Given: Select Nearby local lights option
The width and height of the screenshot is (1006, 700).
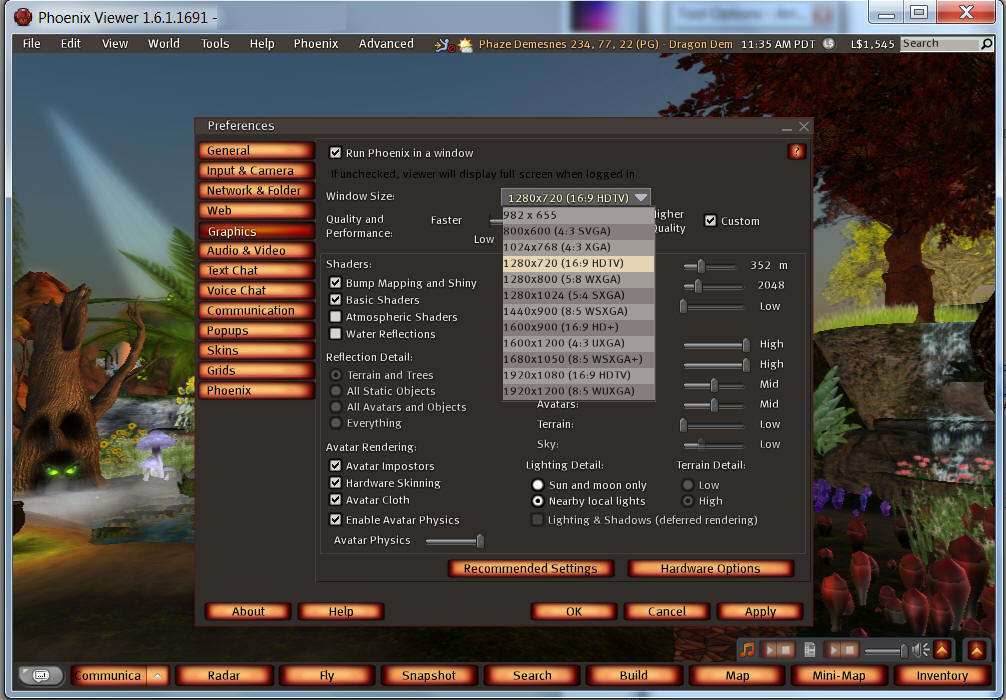Looking at the screenshot, I should click(538, 501).
